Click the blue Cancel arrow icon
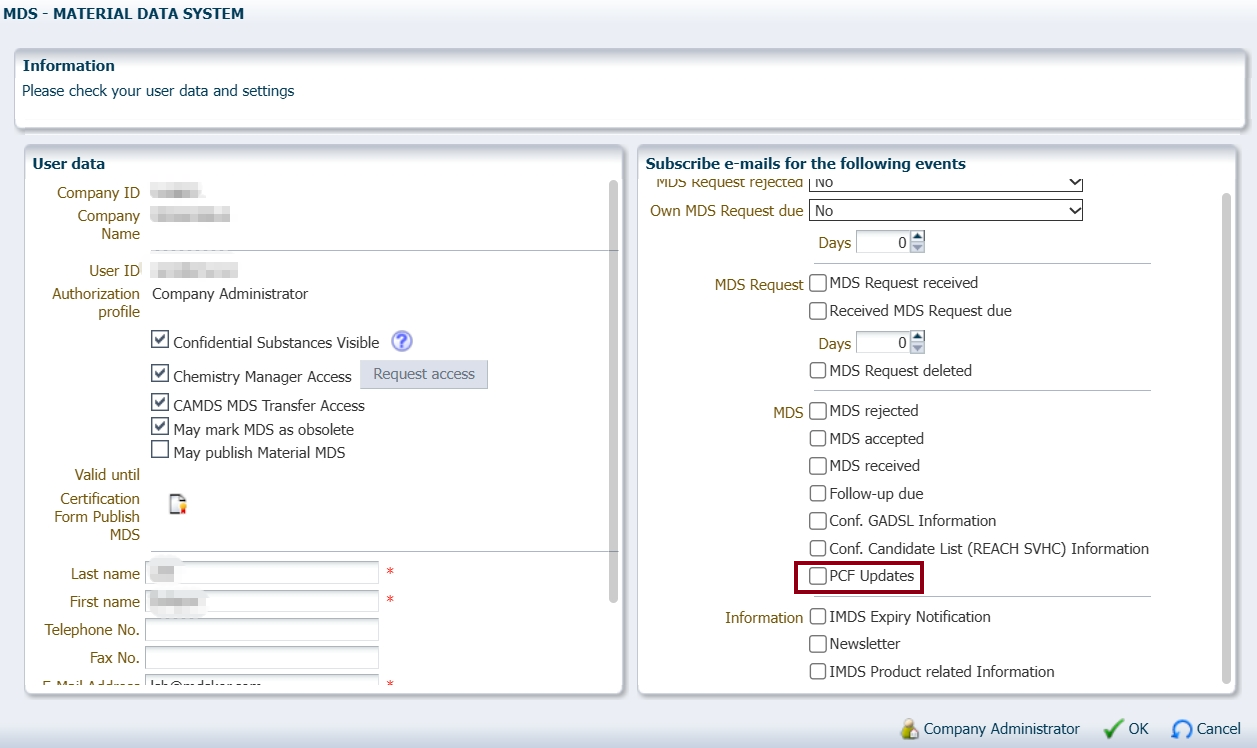Viewport: 1257px width, 748px height. pos(1182,729)
